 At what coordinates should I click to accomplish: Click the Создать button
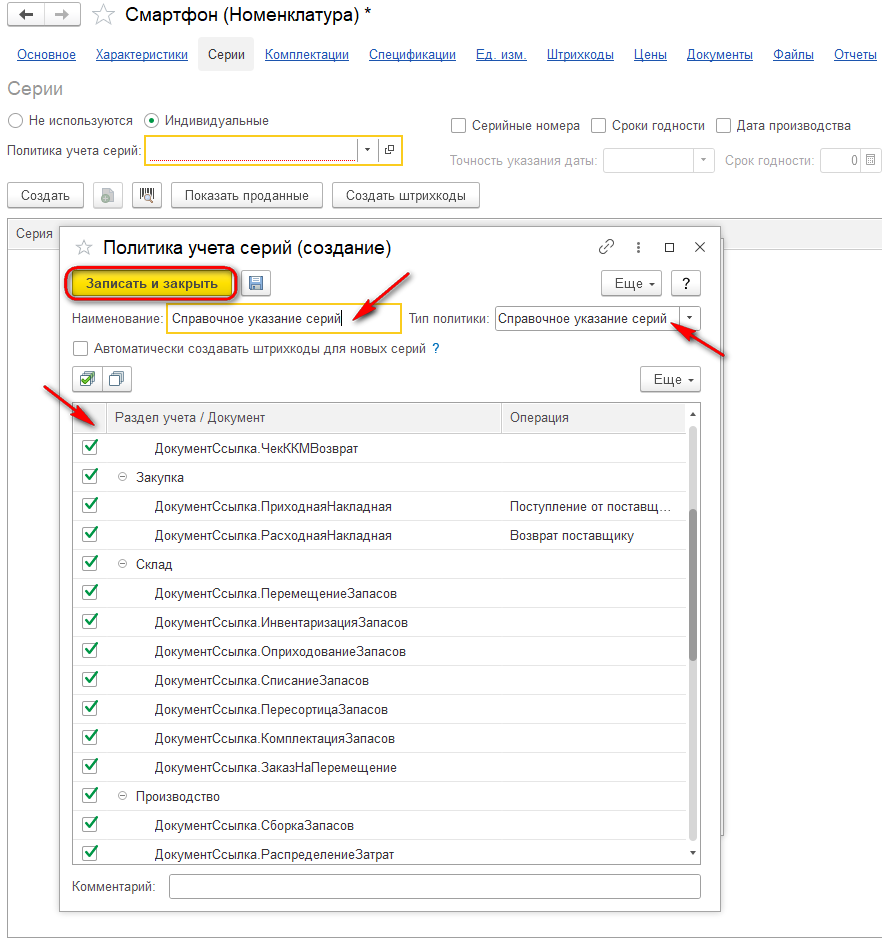[x=46, y=195]
